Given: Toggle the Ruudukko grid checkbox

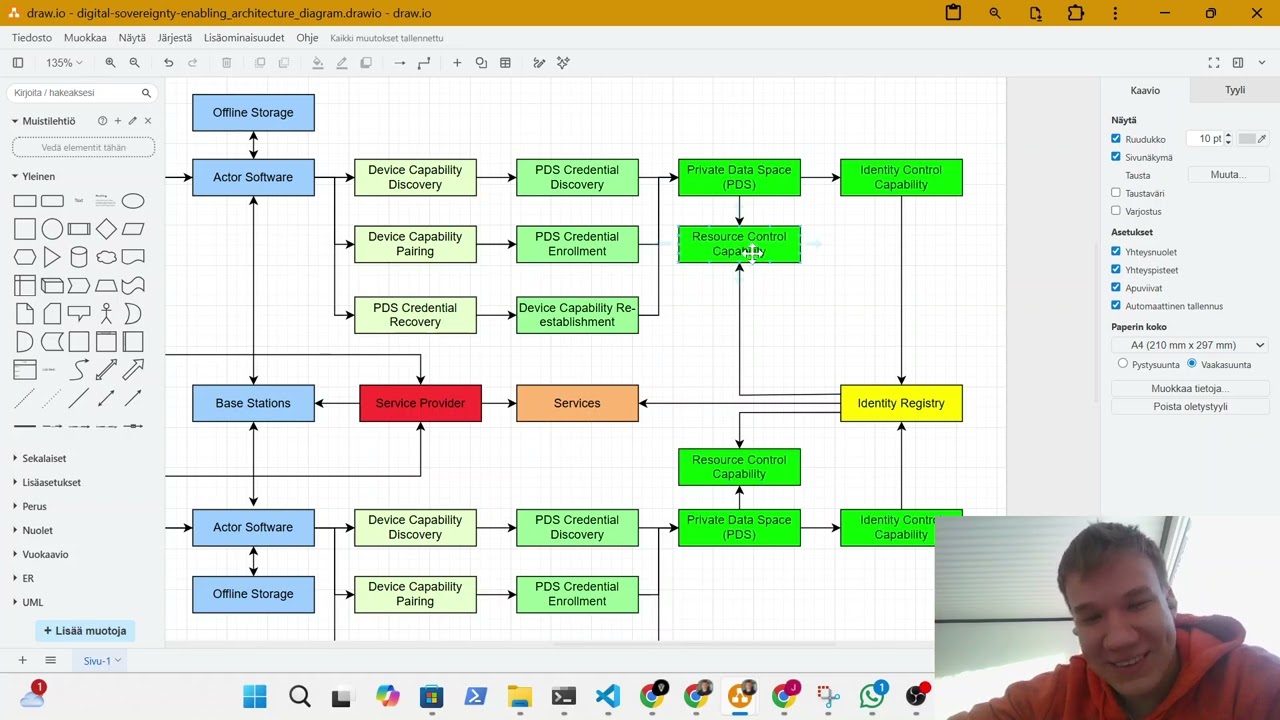Looking at the screenshot, I should [1116, 139].
